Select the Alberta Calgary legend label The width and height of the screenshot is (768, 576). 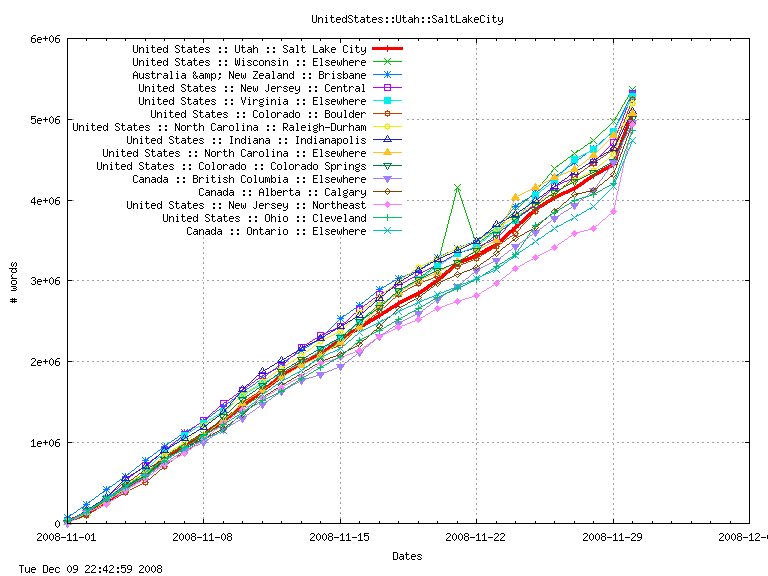click(282, 192)
